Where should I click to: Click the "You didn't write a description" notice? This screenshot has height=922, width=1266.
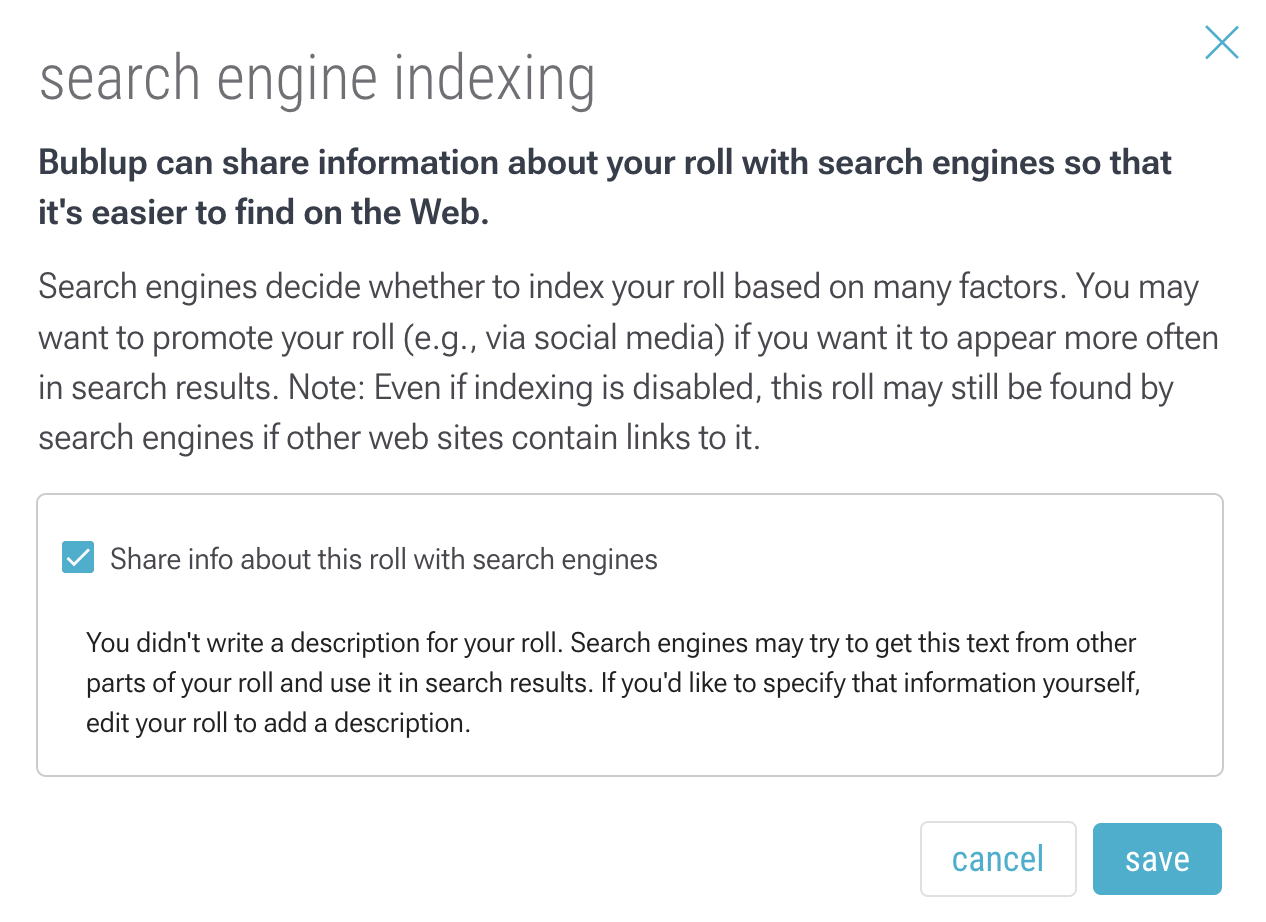pos(611,642)
